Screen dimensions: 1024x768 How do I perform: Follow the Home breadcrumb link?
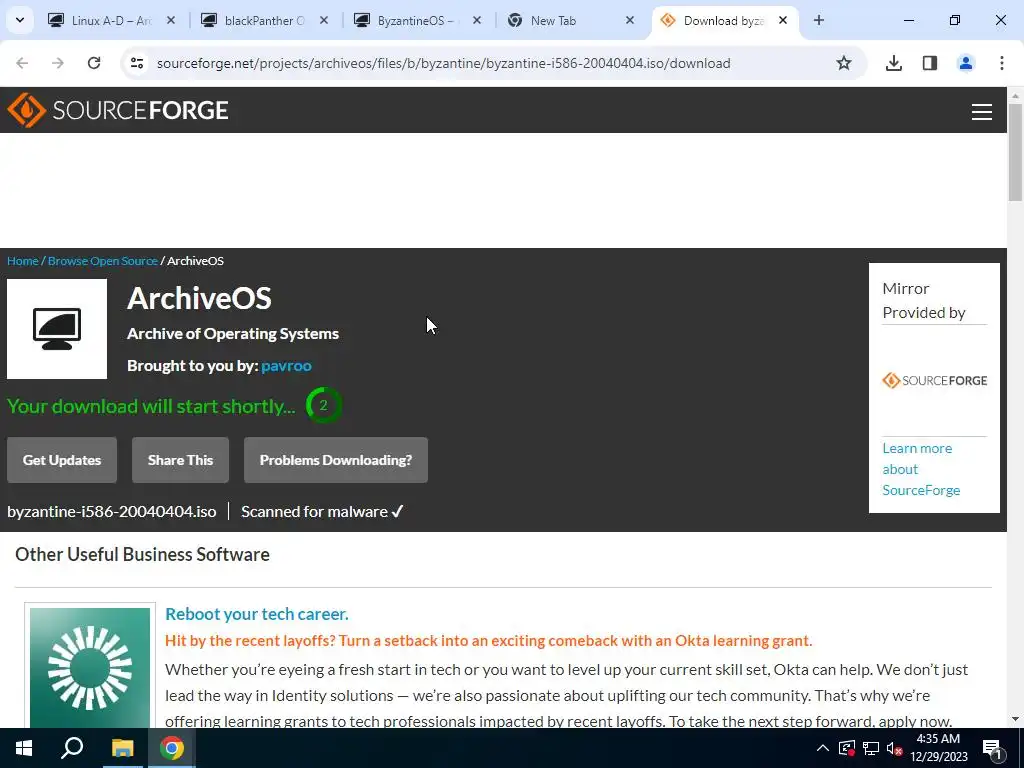pos(23,261)
